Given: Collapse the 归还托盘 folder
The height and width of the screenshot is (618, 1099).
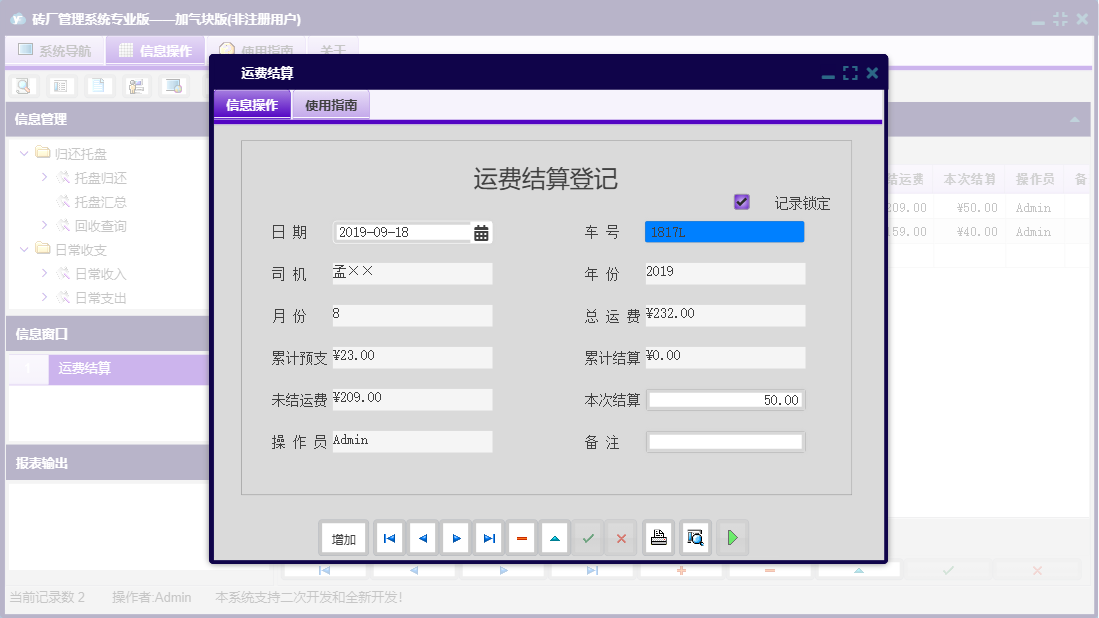Looking at the screenshot, I should tap(23, 153).
